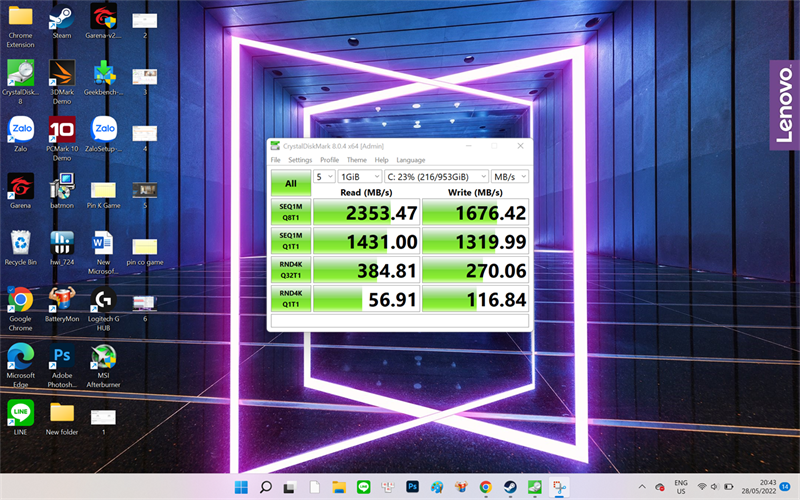Open the 1GiB test size dropdown
This screenshot has height=500, width=800.
pyautogui.click(x=360, y=177)
